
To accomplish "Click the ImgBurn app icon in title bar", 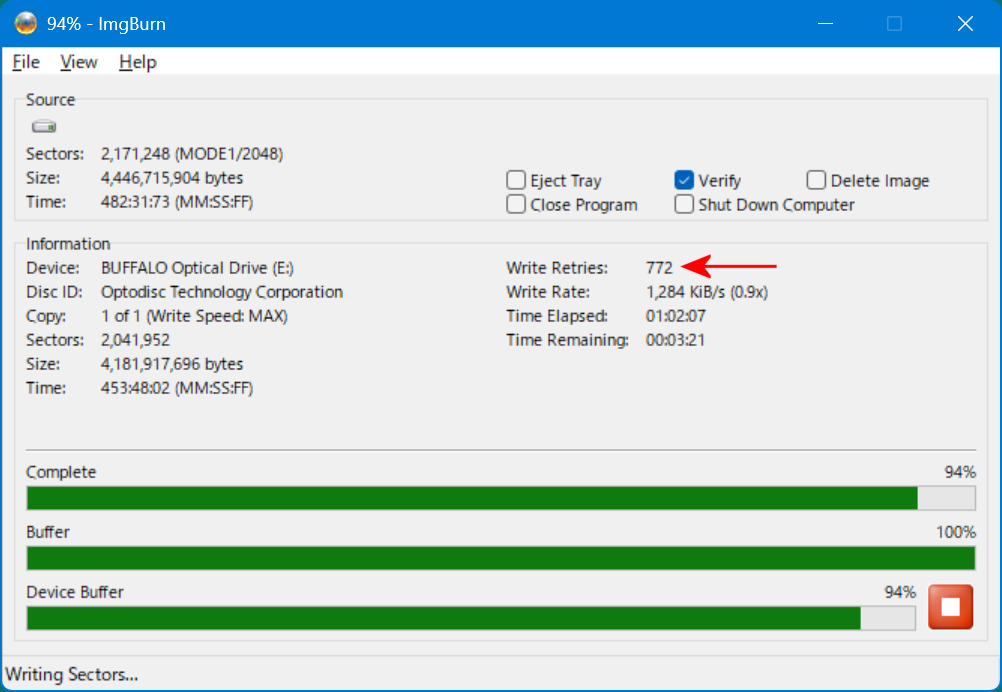I will 26,24.
